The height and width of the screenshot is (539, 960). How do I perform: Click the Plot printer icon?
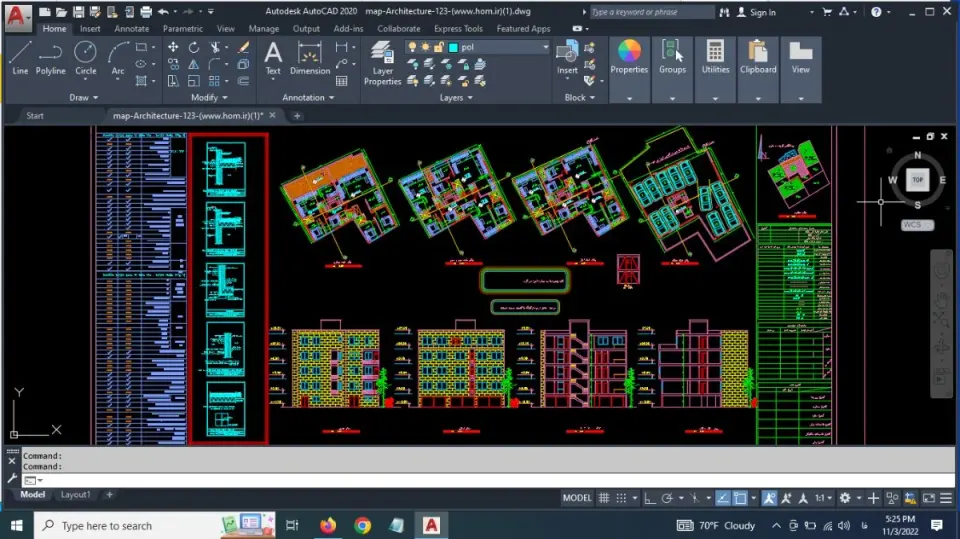(146, 12)
